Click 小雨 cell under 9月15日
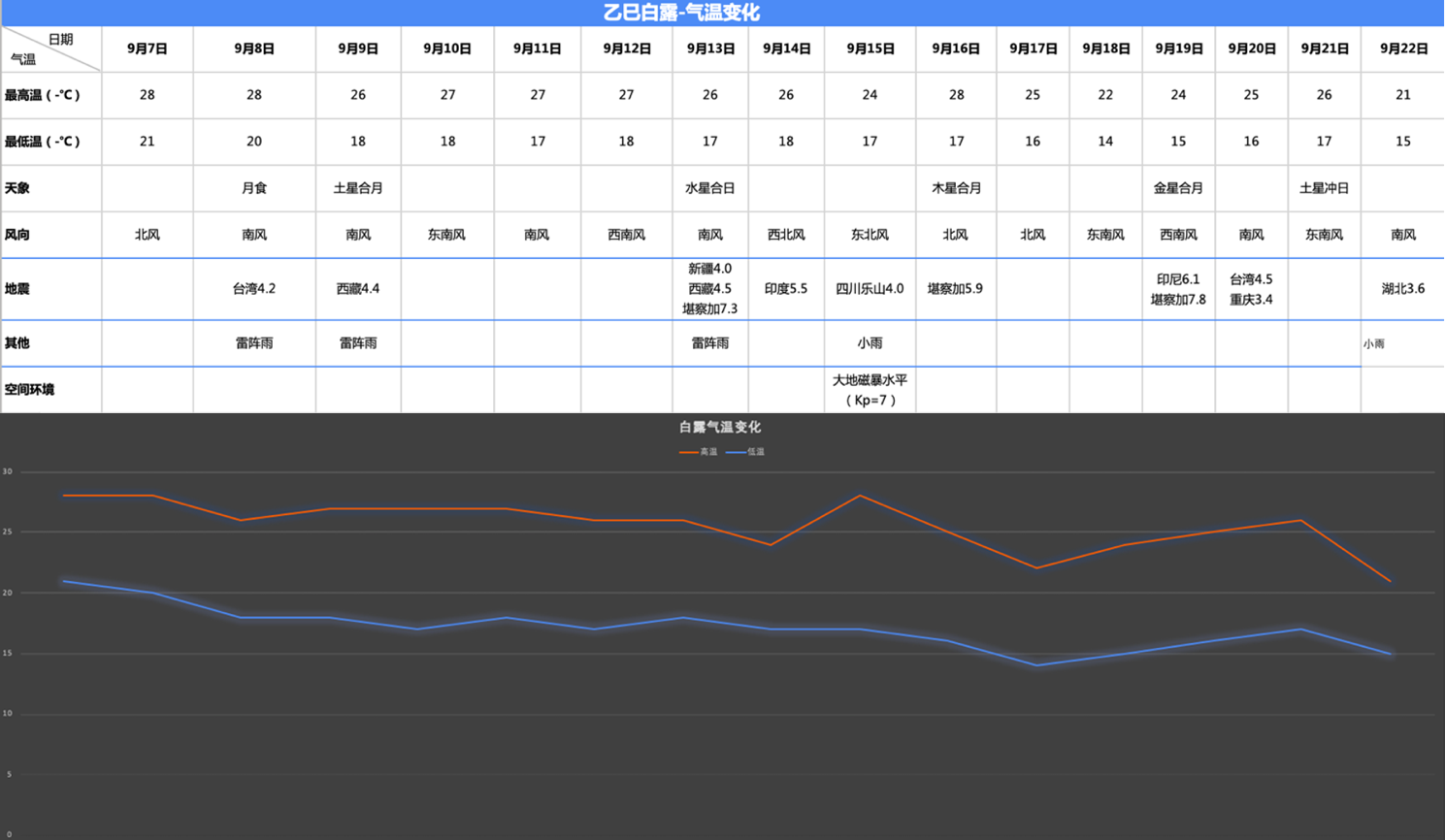 pyautogui.click(x=870, y=343)
